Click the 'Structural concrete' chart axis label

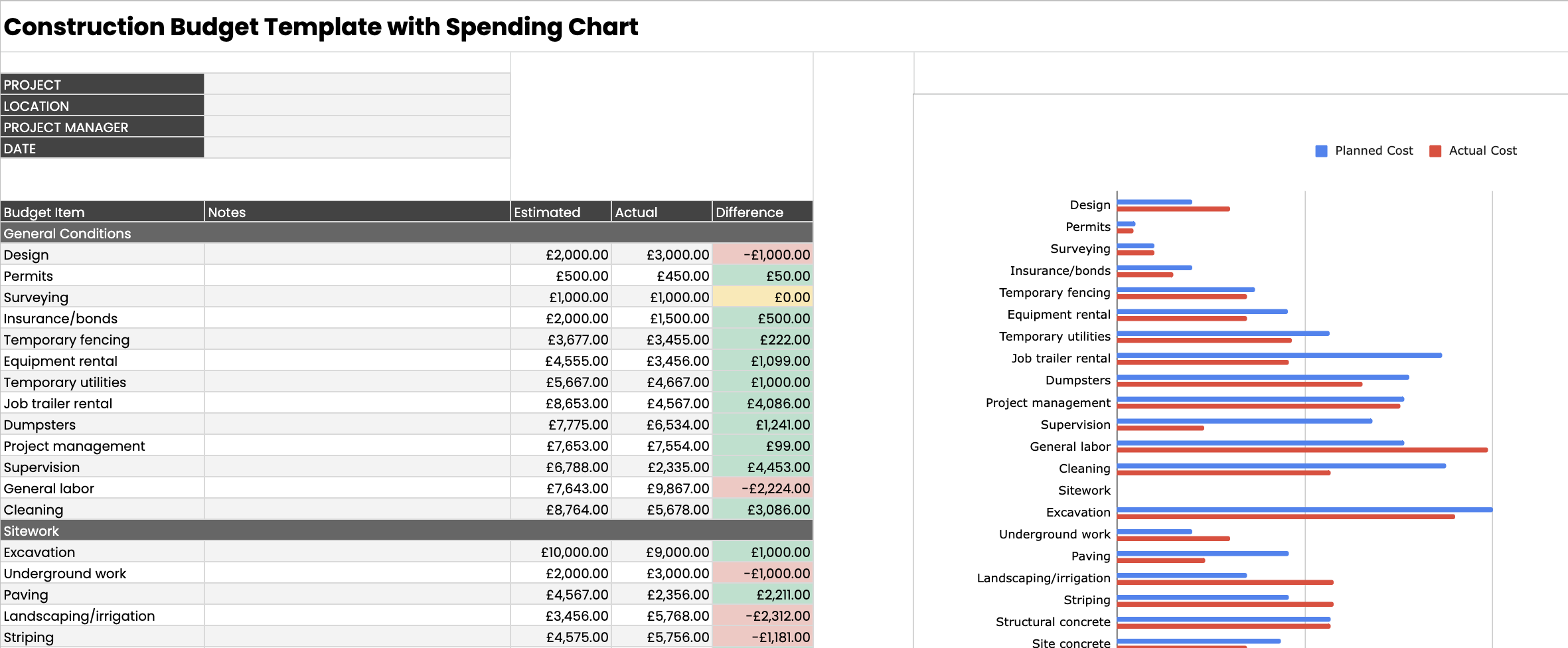[1053, 622]
